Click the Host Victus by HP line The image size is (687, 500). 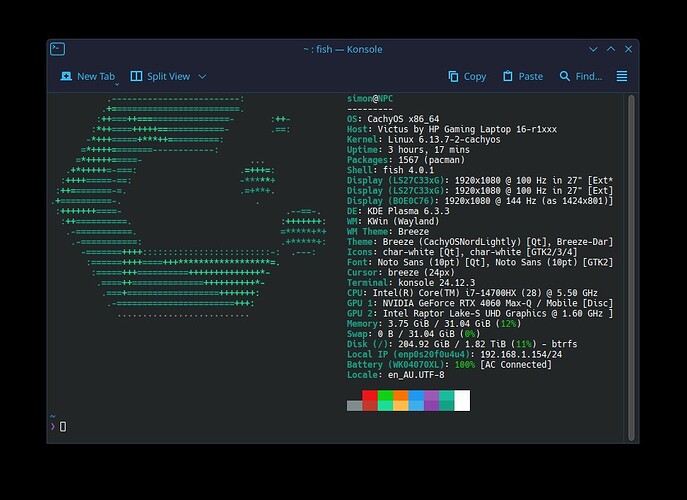pos(452,129)
